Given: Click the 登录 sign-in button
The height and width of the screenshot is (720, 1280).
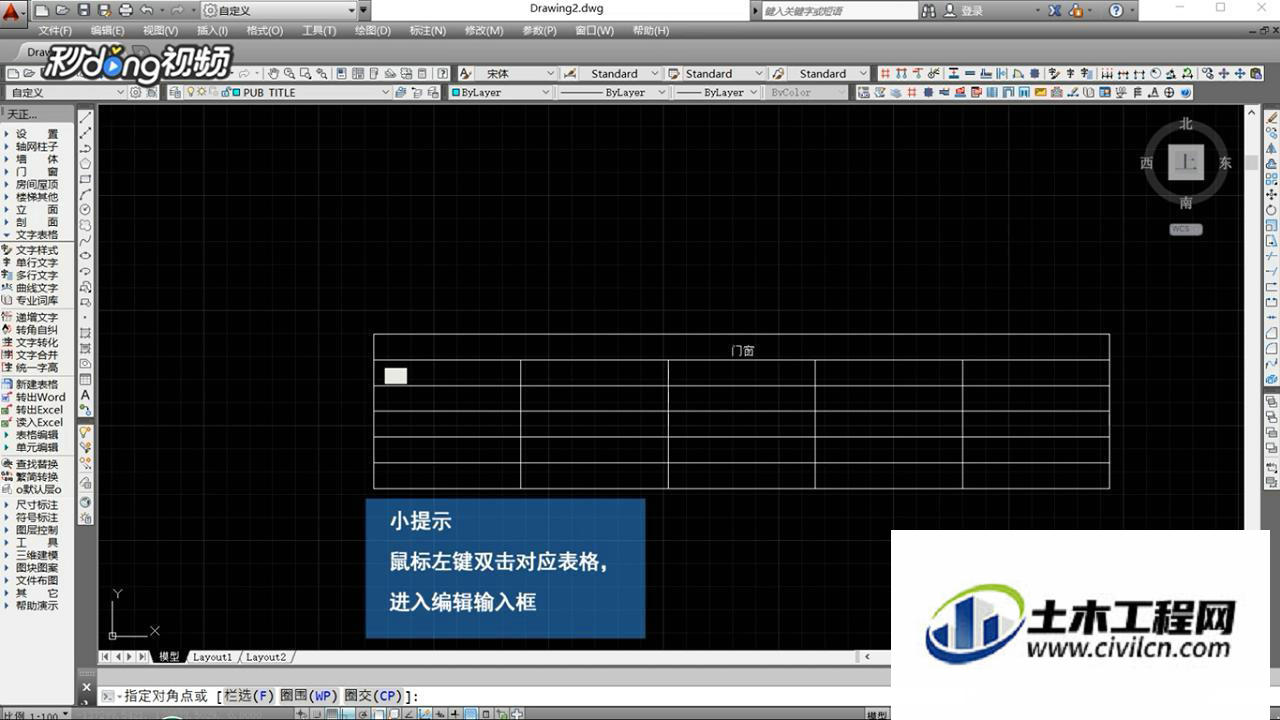Looking at the screenshot, I should (964, 10).
